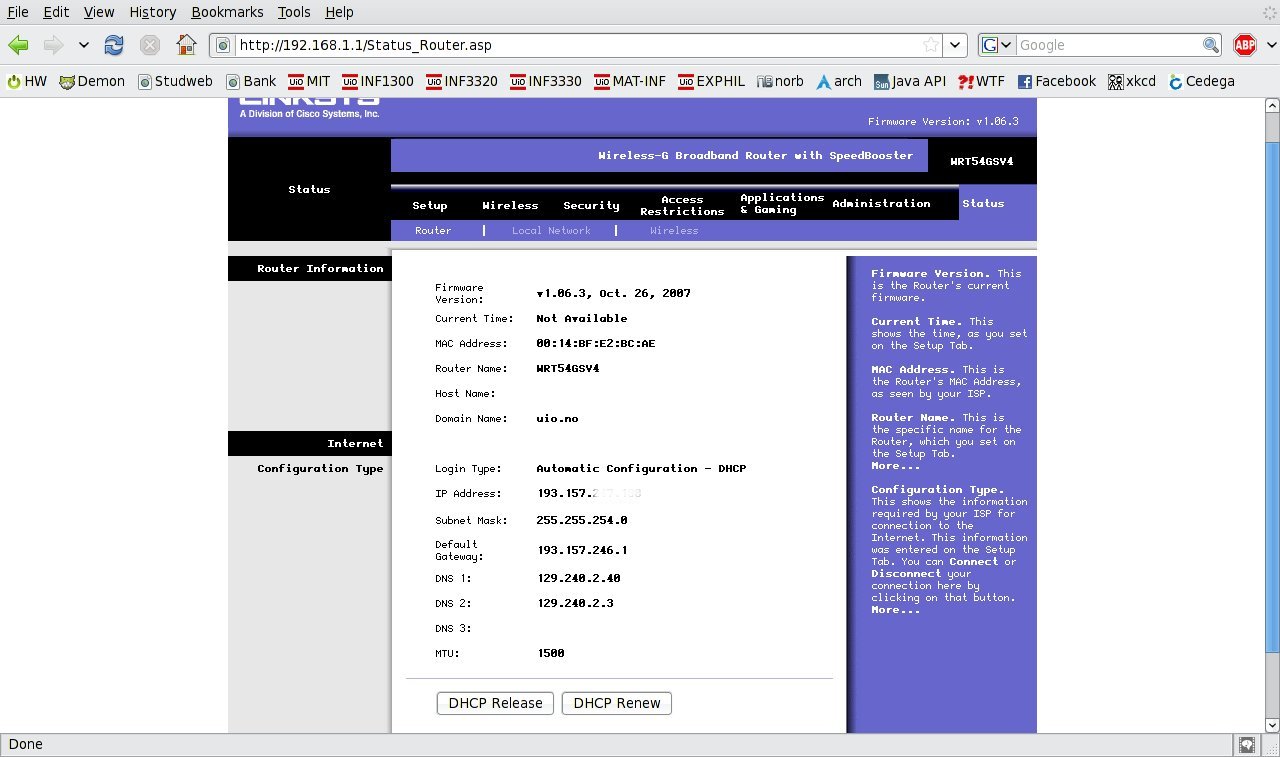Click More link under Configuration Type help

pos(895,610)
